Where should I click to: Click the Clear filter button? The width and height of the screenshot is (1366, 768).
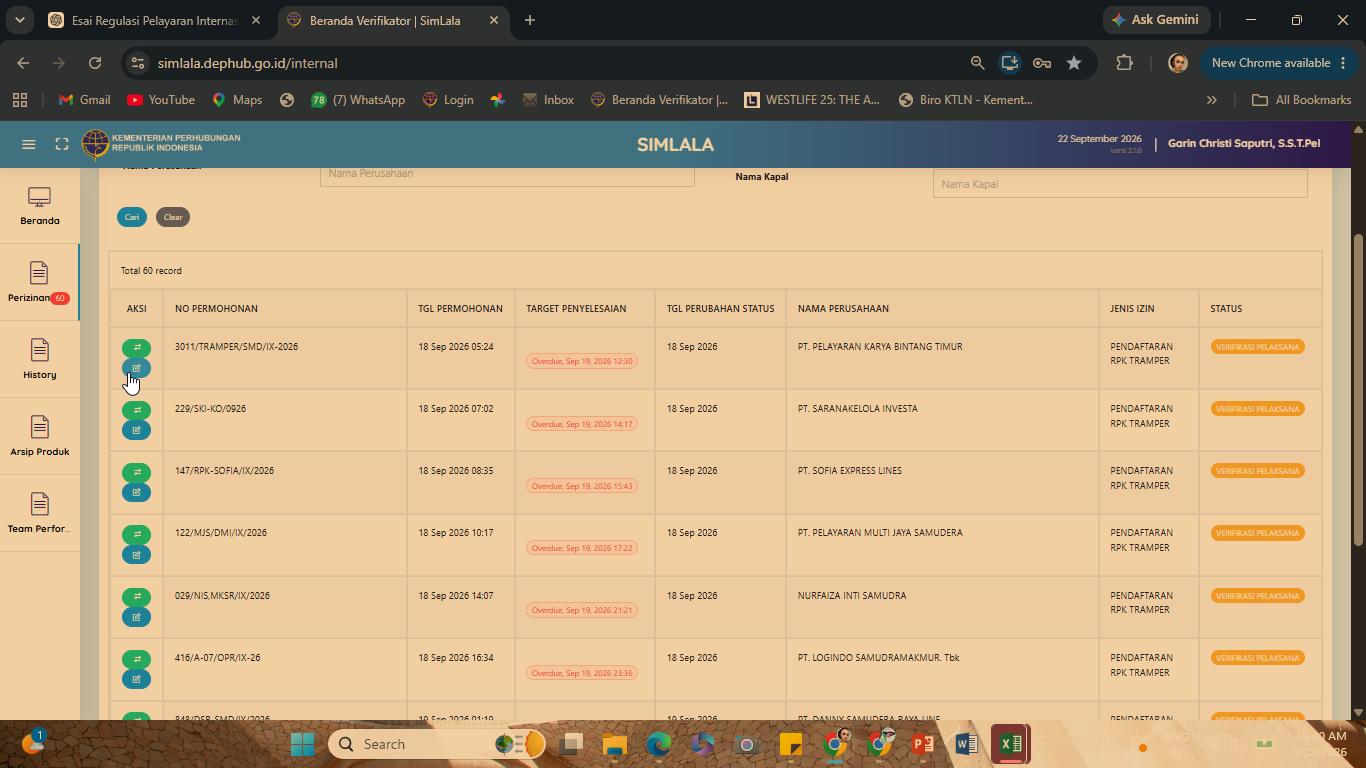click(x=173, y=217)
